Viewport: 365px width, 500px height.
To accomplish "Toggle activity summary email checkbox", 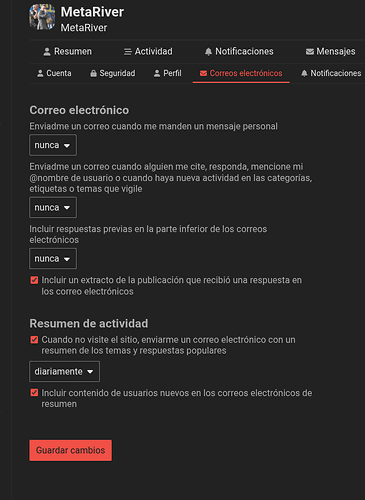I will [34, 340].
